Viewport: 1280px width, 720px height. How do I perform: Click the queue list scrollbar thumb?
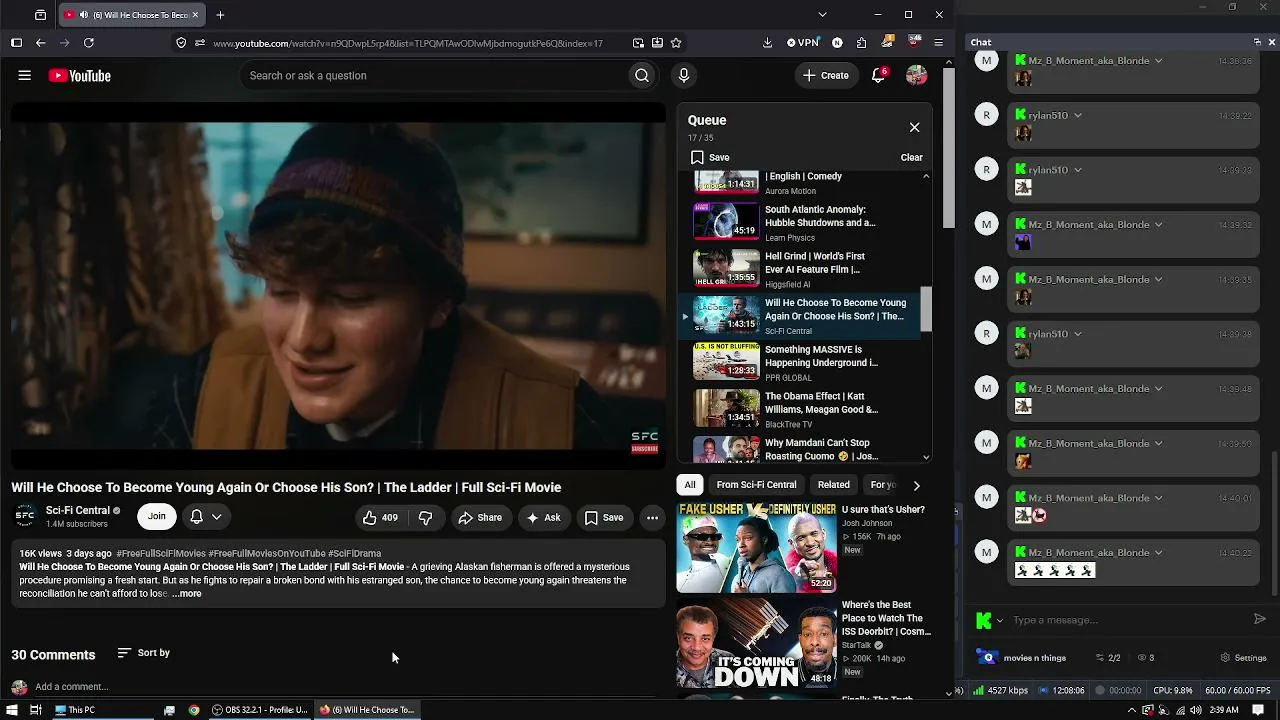pos(926,310)
